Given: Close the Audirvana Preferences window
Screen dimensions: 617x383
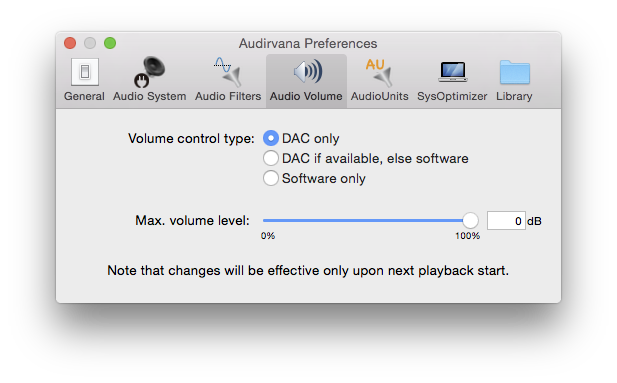Looking at the screenshot, I should 70,43.
